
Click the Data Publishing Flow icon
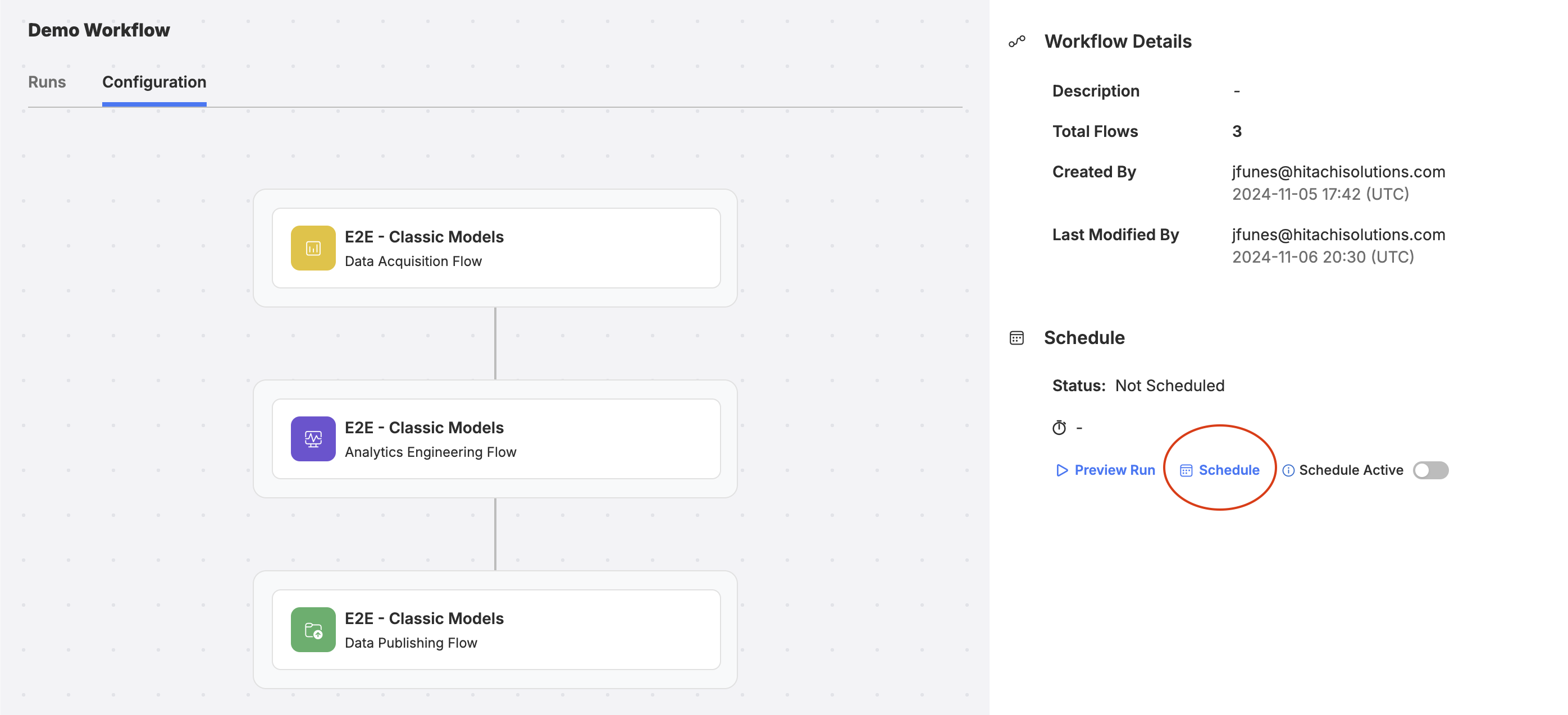click(312, 629)
